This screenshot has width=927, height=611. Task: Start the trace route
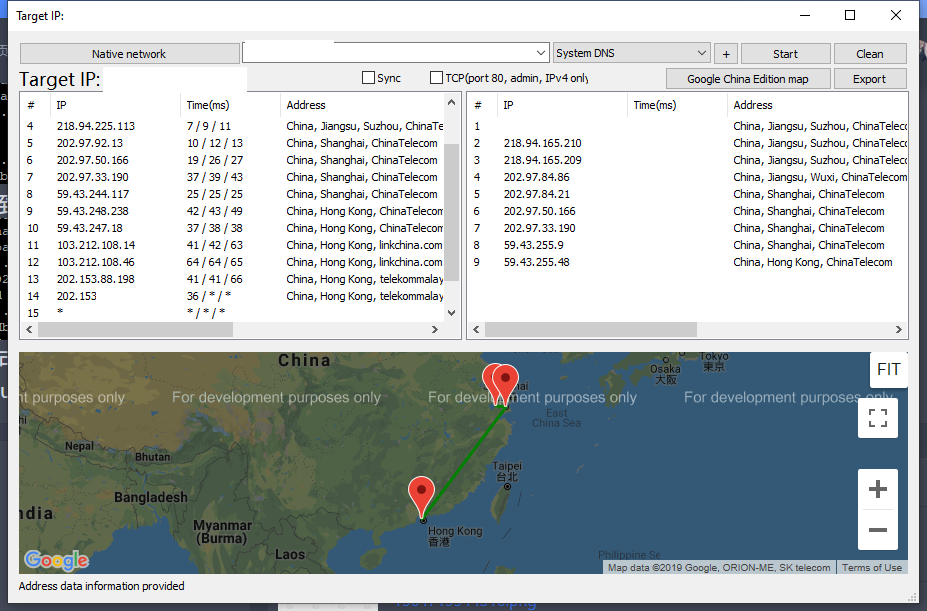(786, 54)
